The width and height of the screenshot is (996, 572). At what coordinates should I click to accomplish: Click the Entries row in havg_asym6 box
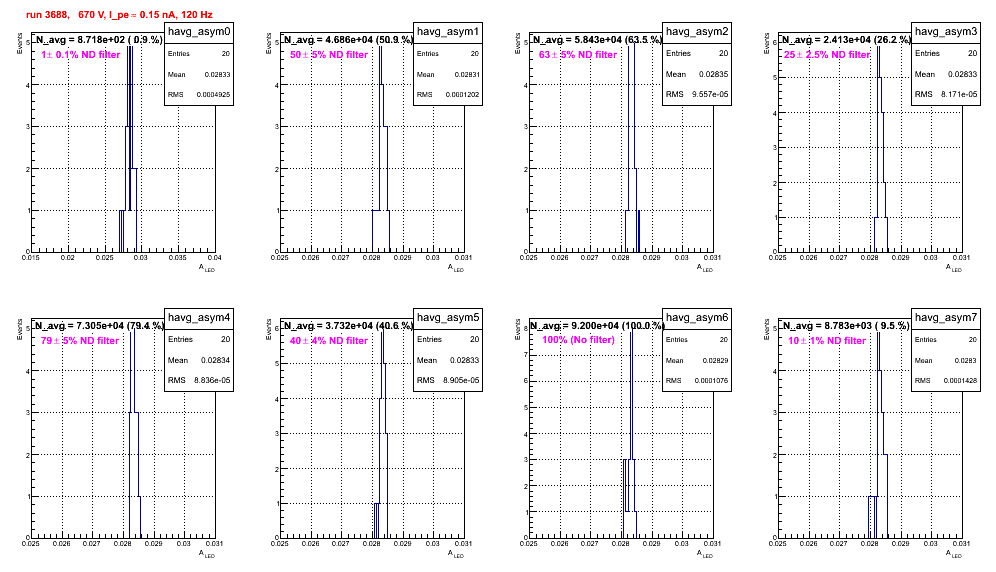697,340
